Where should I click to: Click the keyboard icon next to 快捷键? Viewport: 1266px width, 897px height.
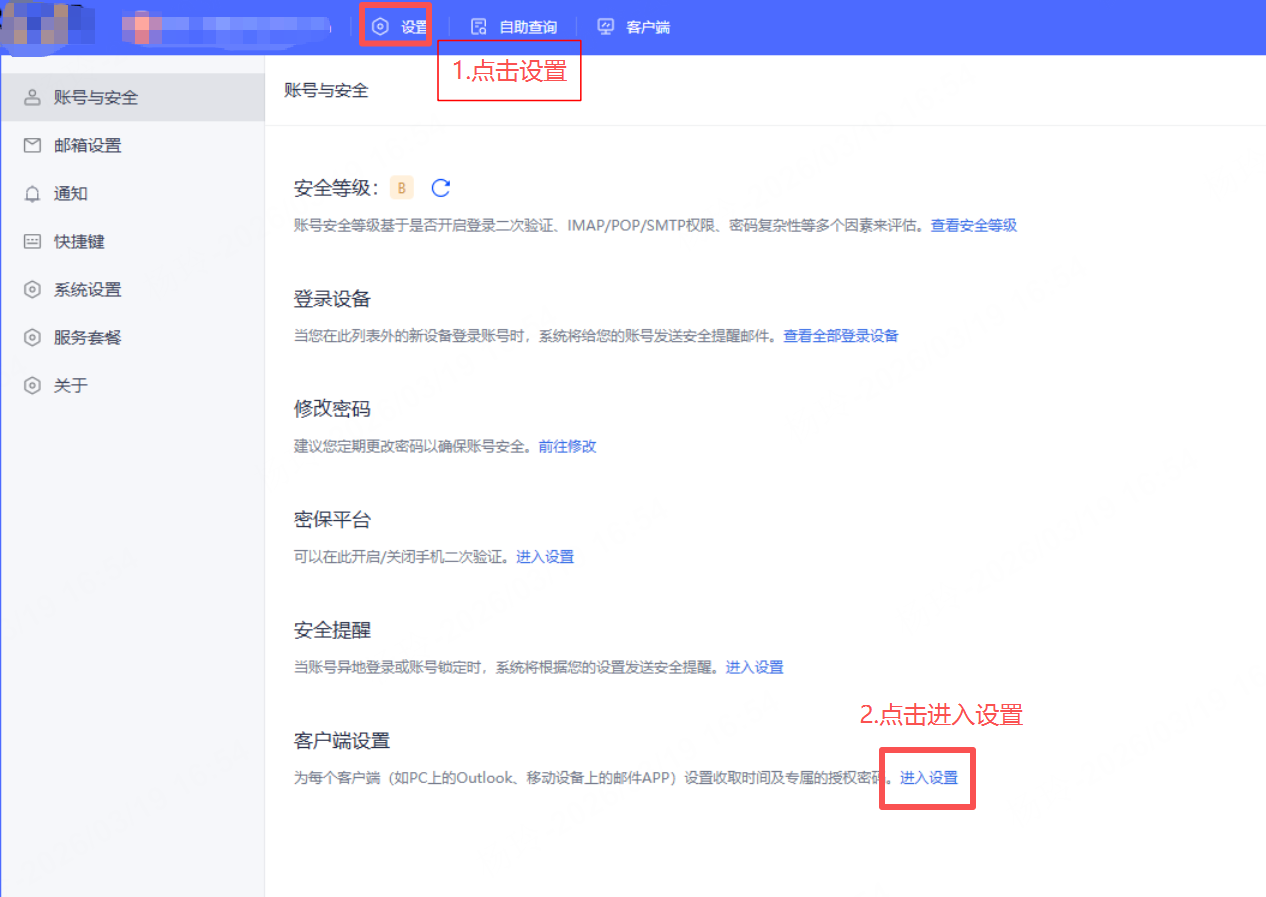pyautogui.click(x=33, y=241)
